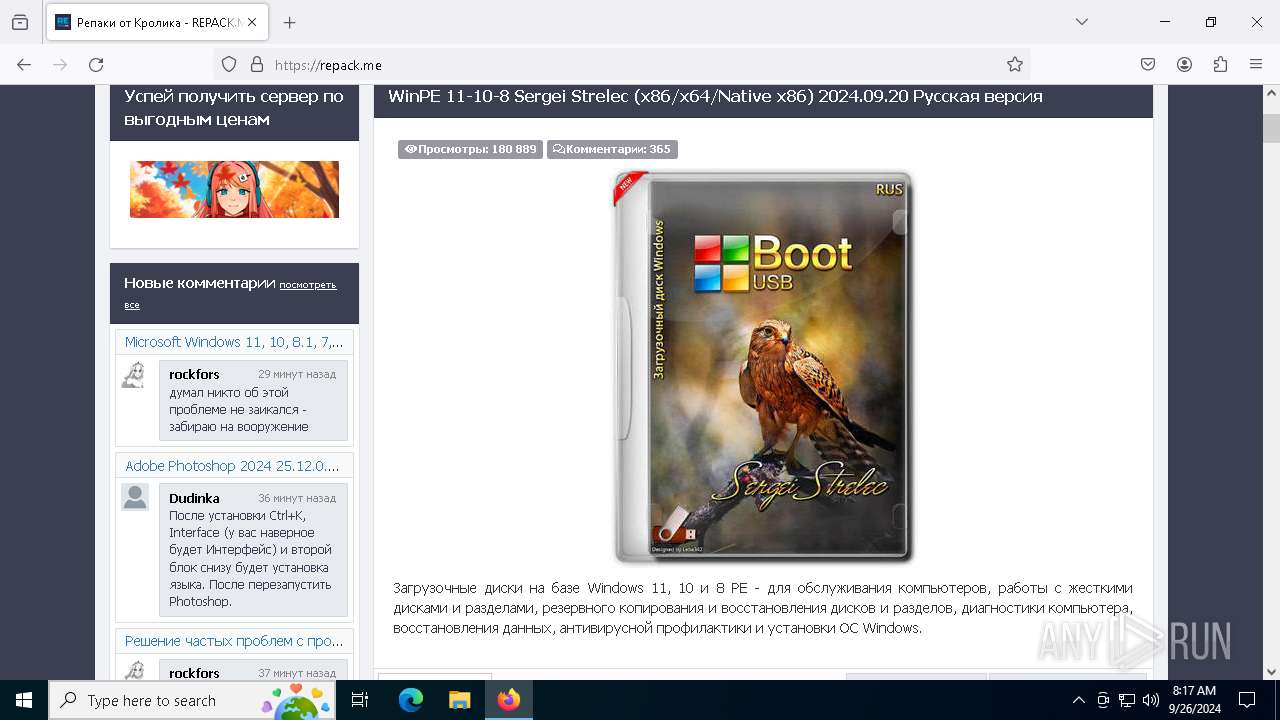
Task: Open the notification center icon
Action: pos(1247,700)
